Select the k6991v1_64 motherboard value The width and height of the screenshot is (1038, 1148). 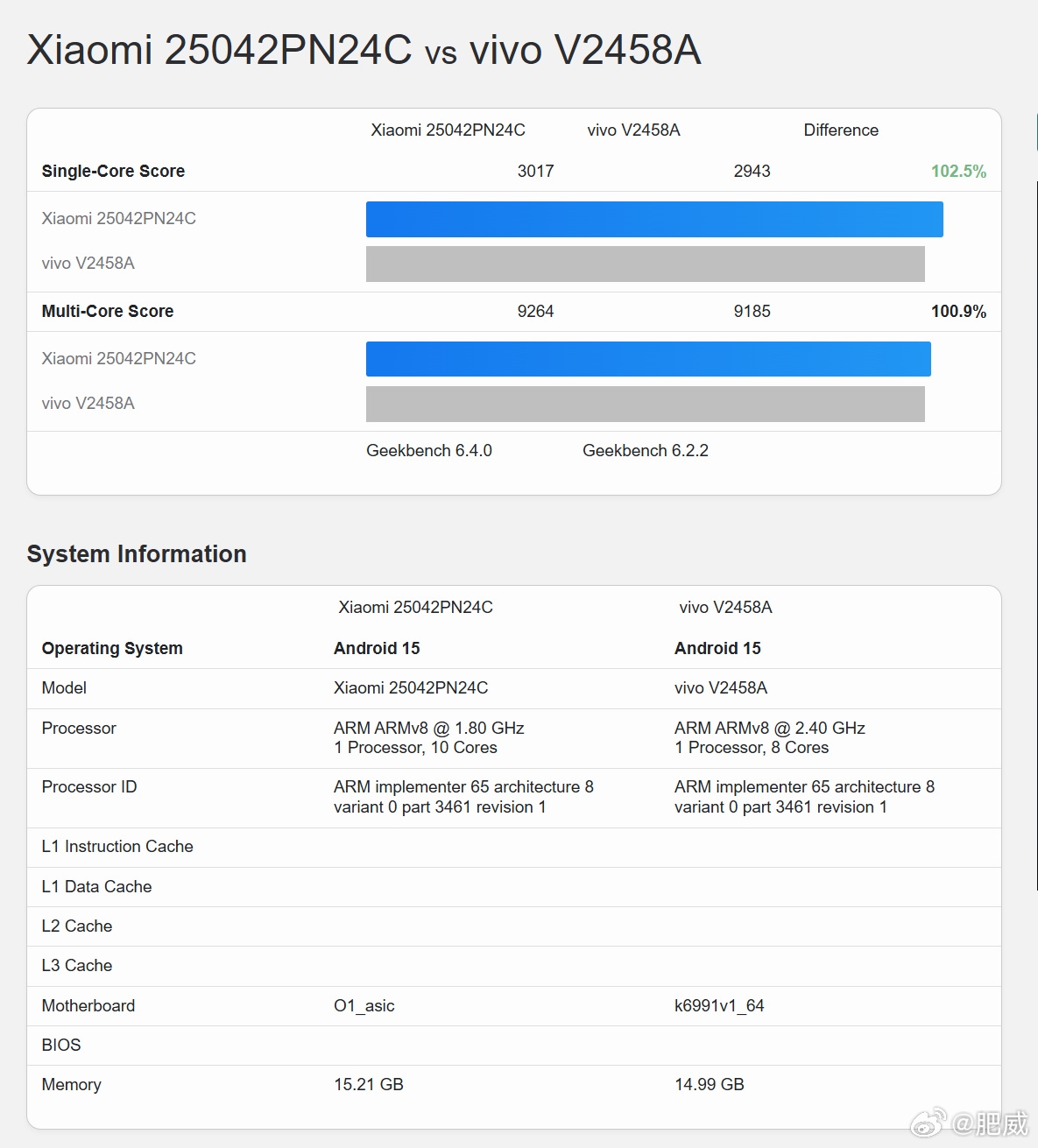tap(718, 1006)
